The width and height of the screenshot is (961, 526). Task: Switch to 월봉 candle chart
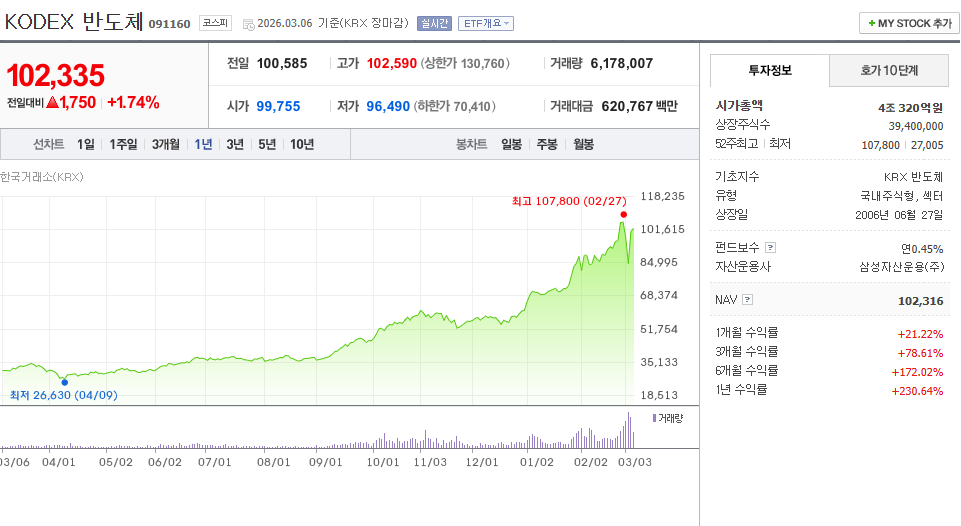(x=583, y=145)
